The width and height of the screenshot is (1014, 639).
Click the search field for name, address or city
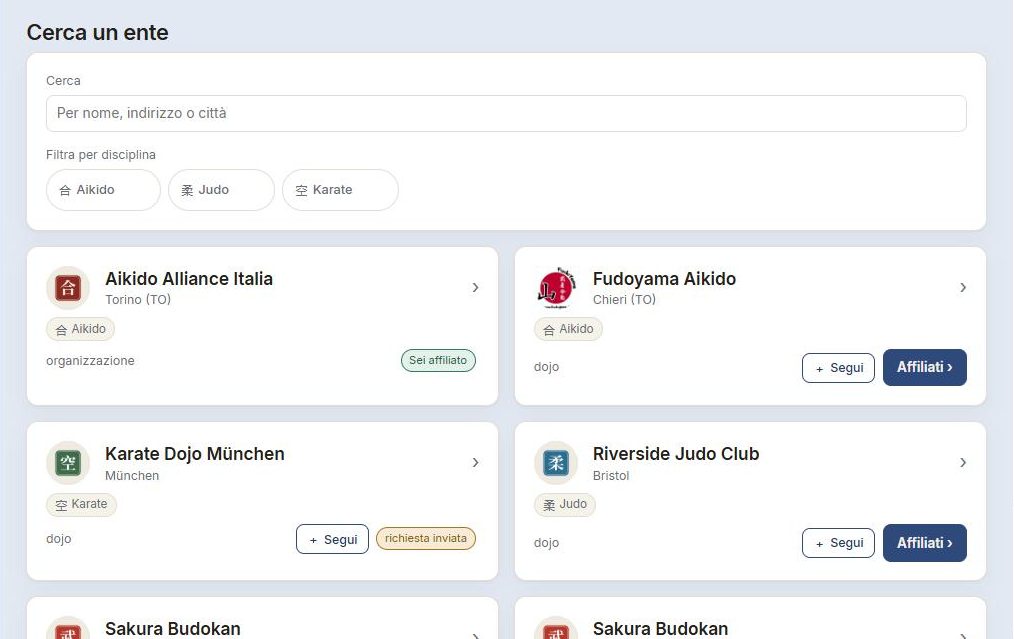click(506, 114)
